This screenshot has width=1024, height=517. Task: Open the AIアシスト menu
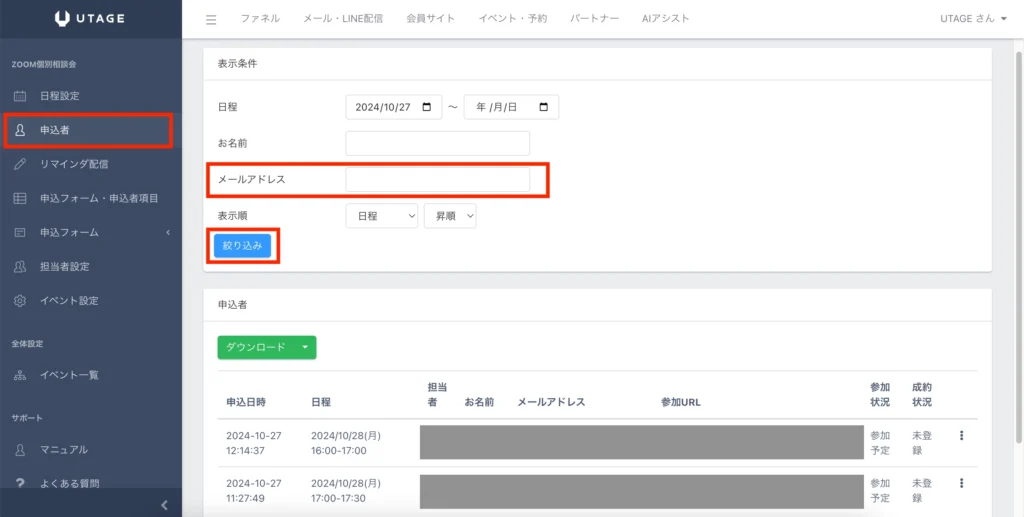(665, 18)
